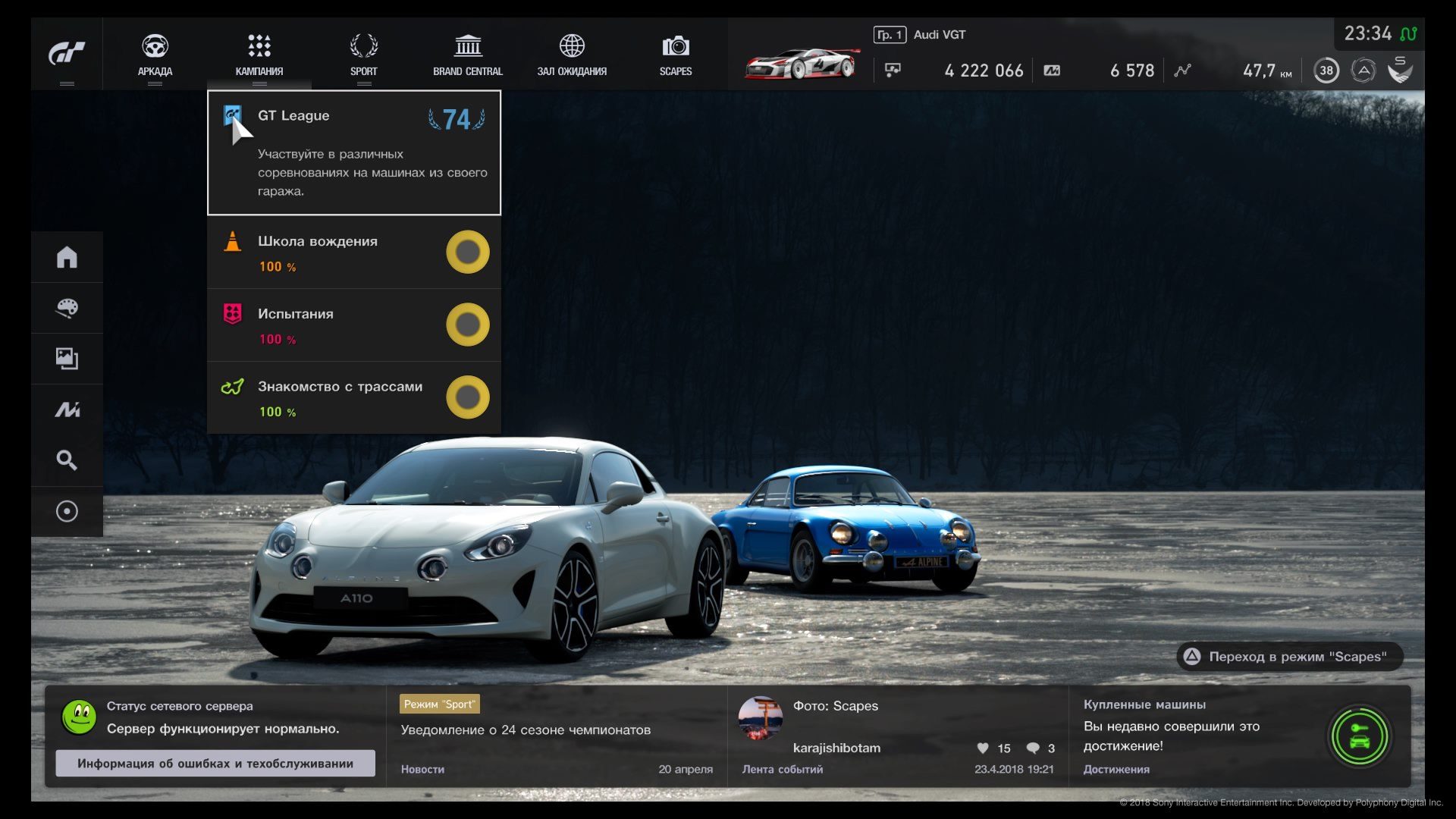The height and width of the screenshot is (819, 1456).
Task: Click the level 38 badge
Action: point(1326,71)
